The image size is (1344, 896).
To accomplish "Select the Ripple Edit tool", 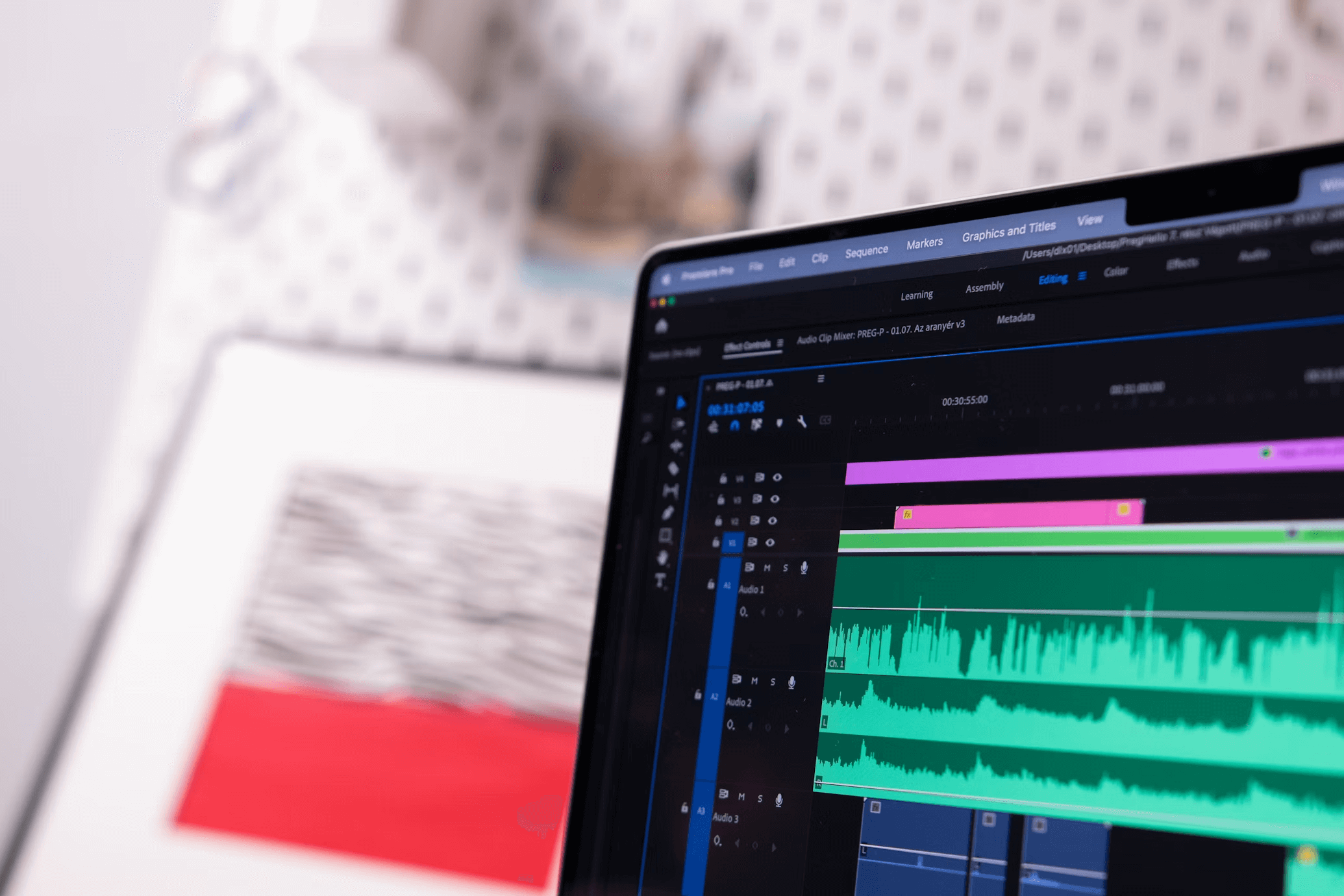I will pos(677,446).
